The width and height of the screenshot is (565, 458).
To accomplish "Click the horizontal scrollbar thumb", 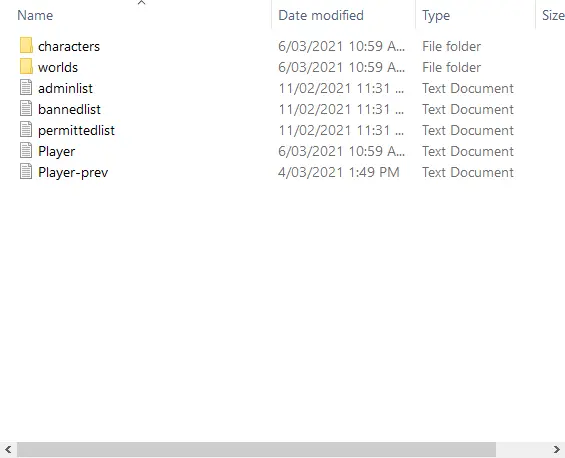I will (256, 449).
